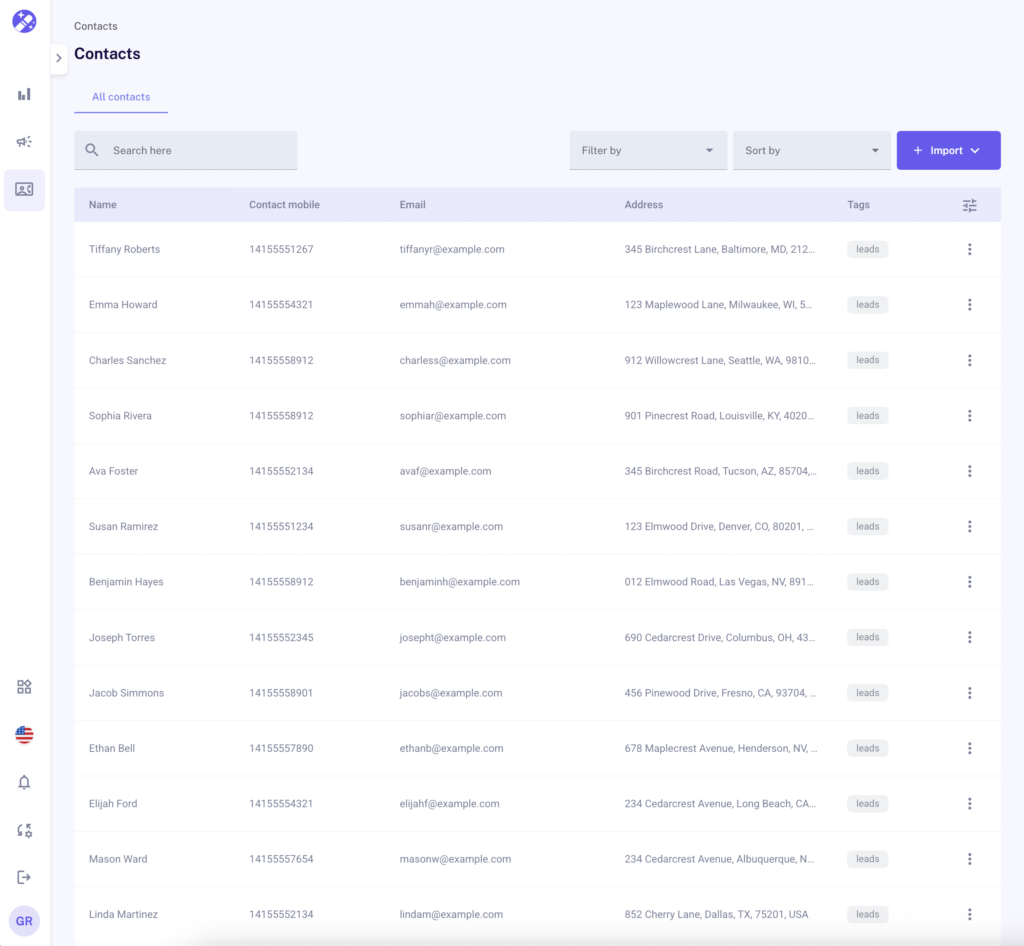Open the Sort by dropdown

[810, 151]
